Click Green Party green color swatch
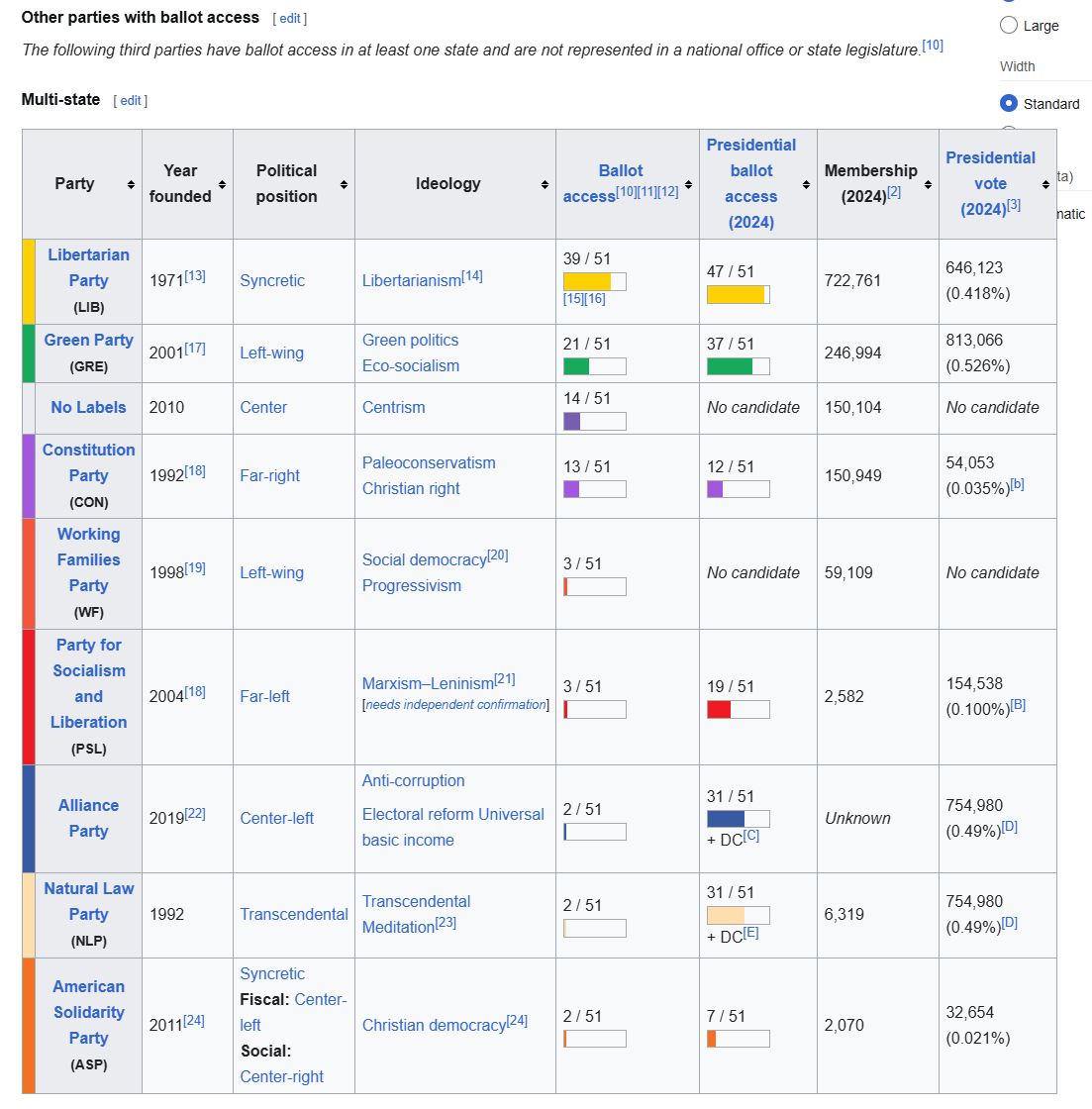This screenshot has height=1109, width=1092. click(x=29, y=353)
